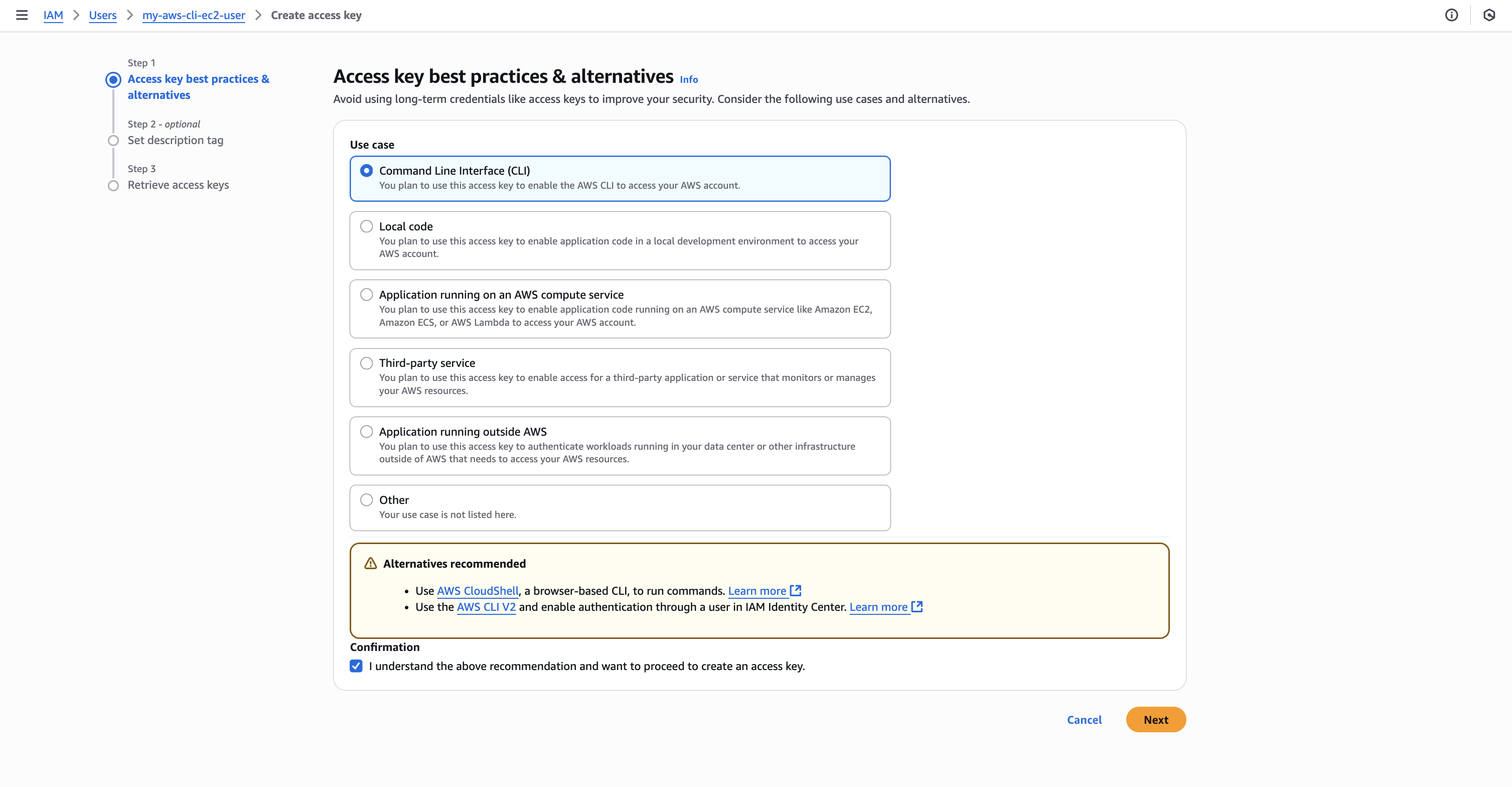Uncheck the I understand confirmation checkbox
This screenshot has height=787, width=1512.
356,666
